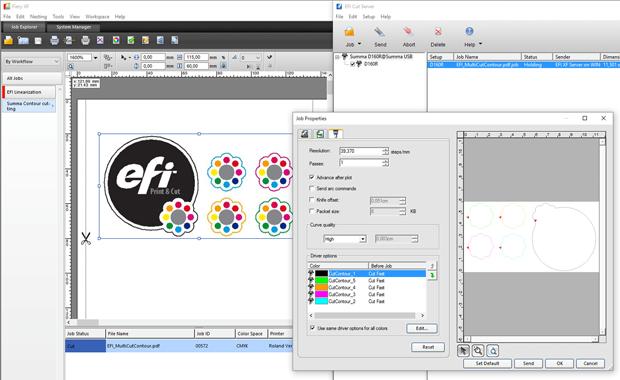
Task: Click the Reset button in Job Properties
Action: pyautogui.click(x=428, y=347)
